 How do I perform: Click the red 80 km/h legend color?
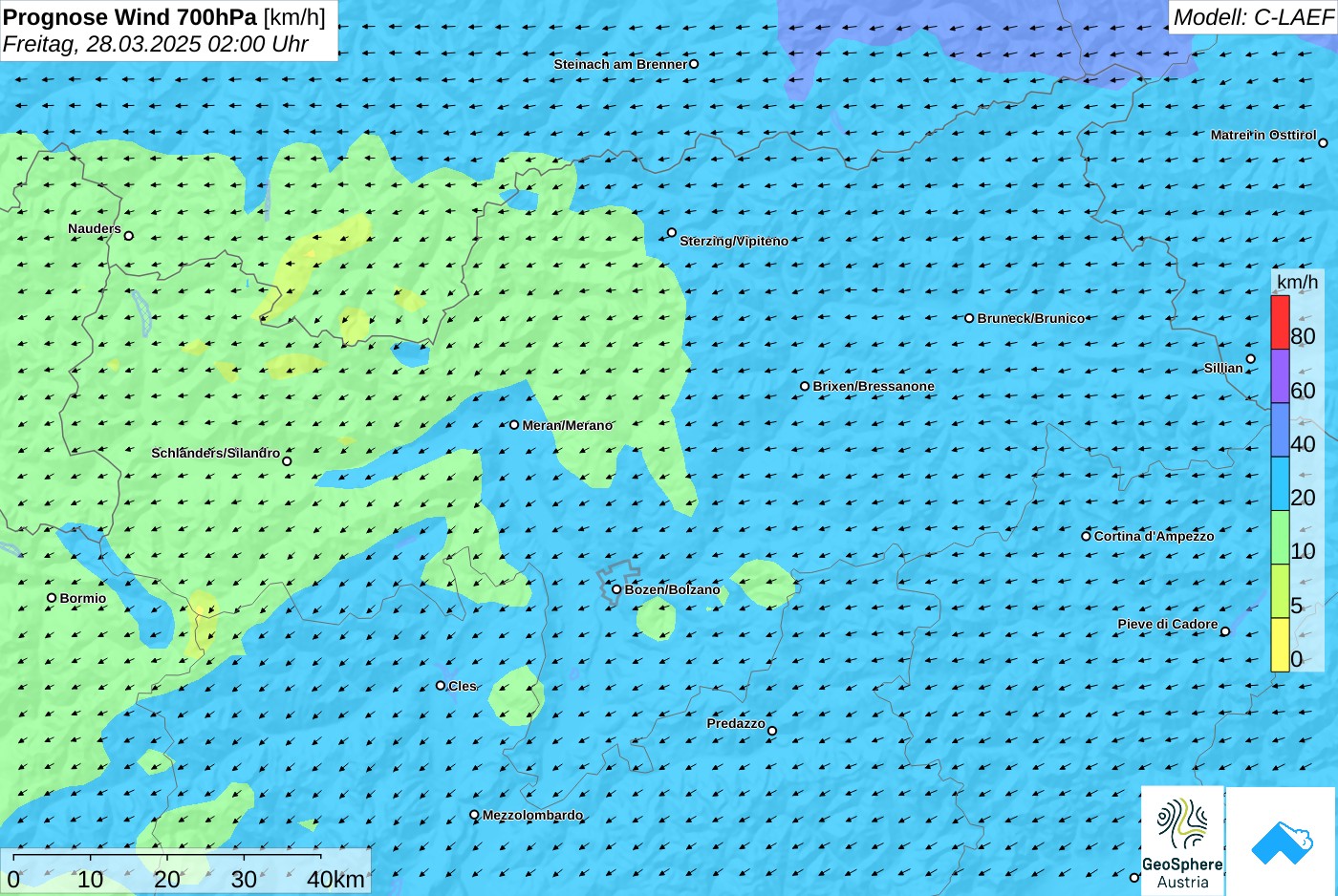(x=1280, y=323)
